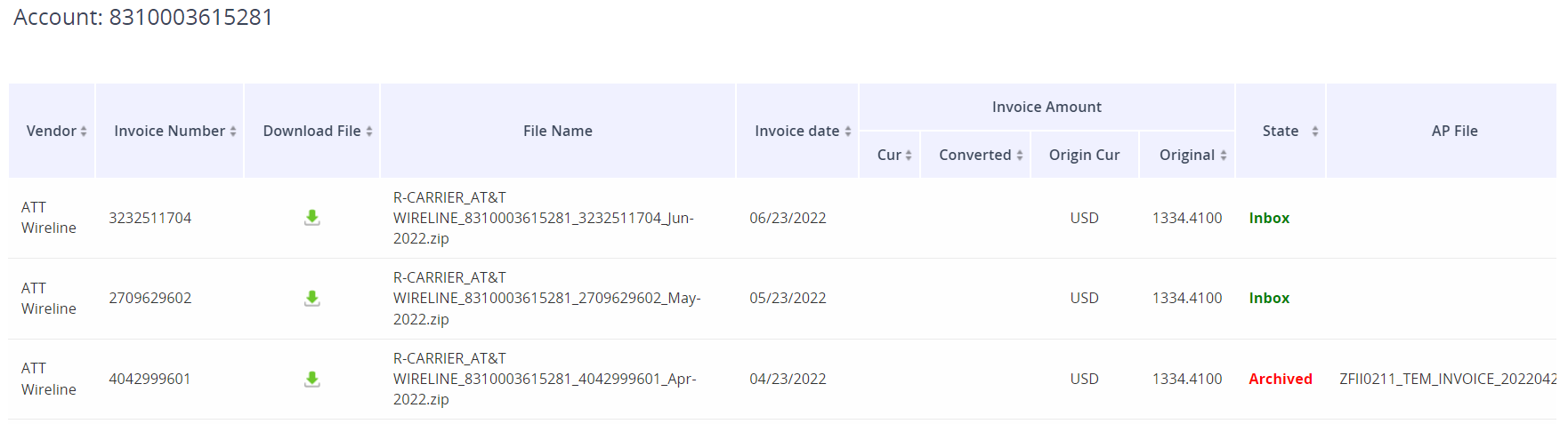Download the Apr-2022 invoice zip file

311,379
